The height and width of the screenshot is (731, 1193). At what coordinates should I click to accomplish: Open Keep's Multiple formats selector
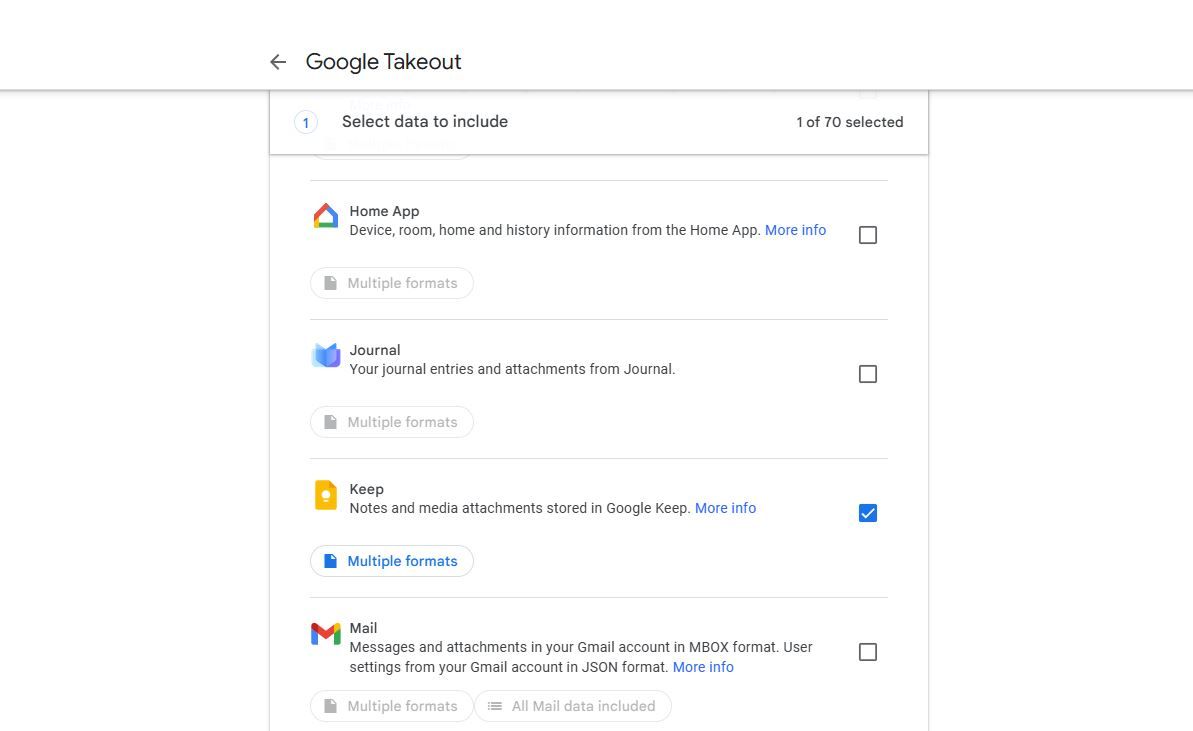(391, 561)
